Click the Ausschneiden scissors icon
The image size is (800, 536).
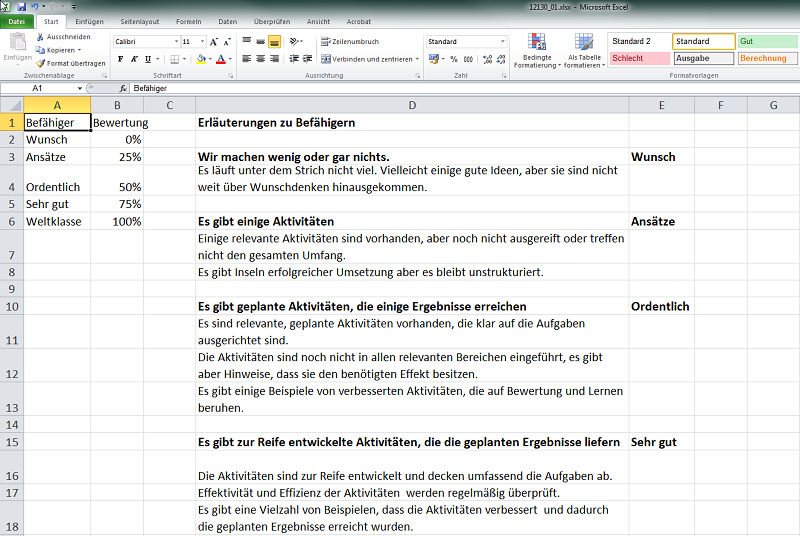coord(40,37)
